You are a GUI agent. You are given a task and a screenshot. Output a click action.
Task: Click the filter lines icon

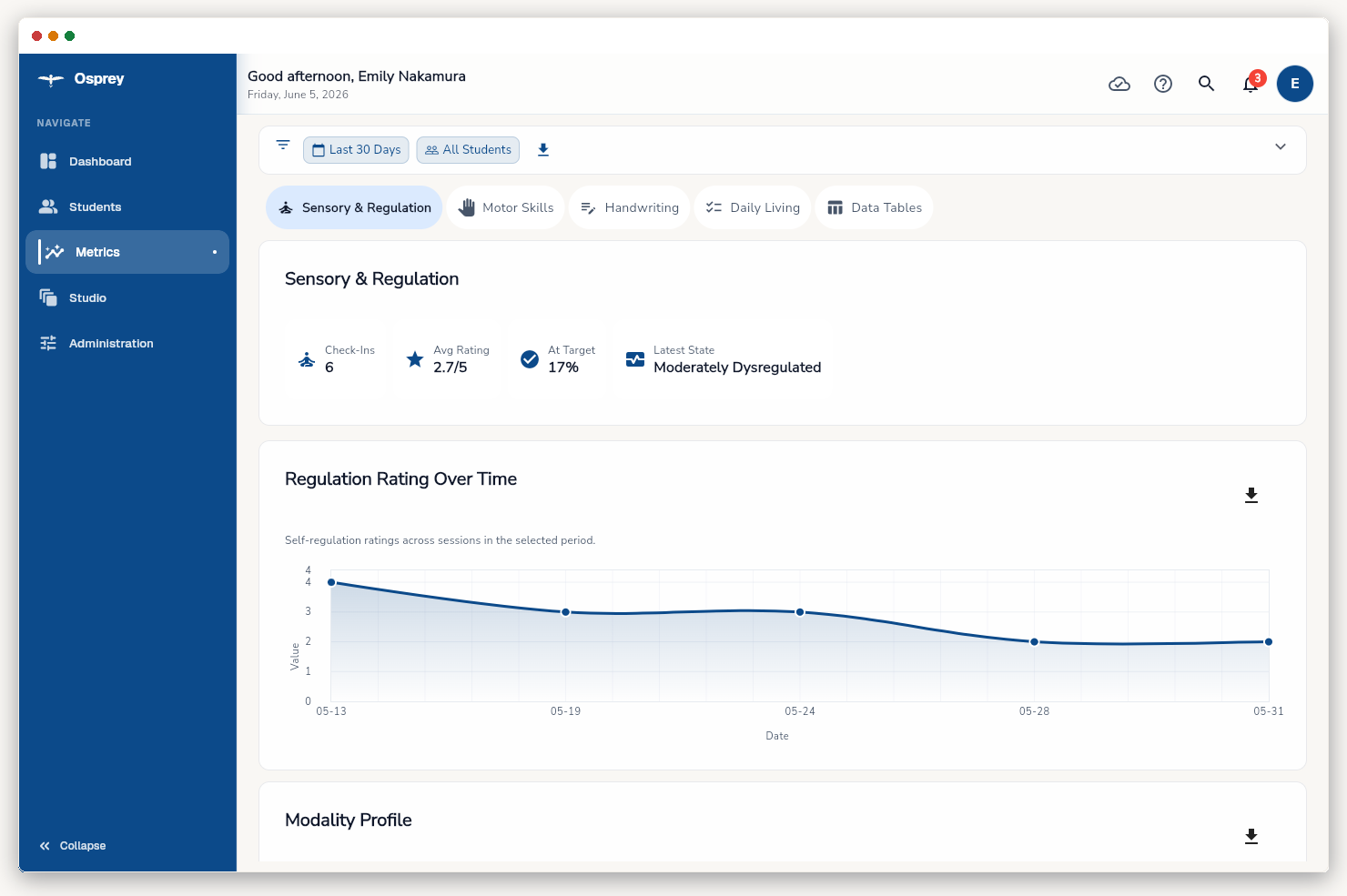click(x=283, y=146)
